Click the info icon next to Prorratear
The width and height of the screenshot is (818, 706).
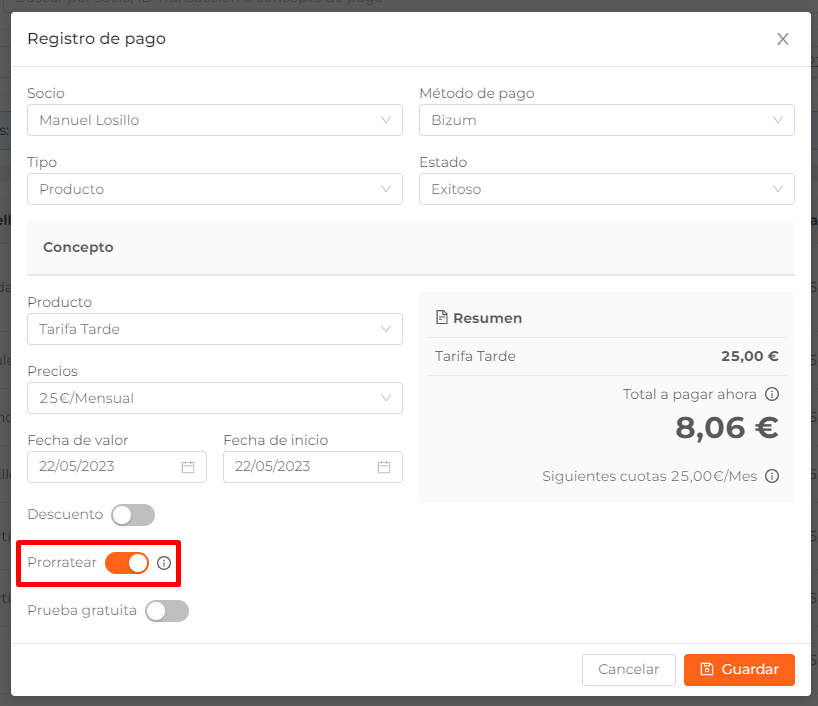pyautogui.click(x=164, y=563)
